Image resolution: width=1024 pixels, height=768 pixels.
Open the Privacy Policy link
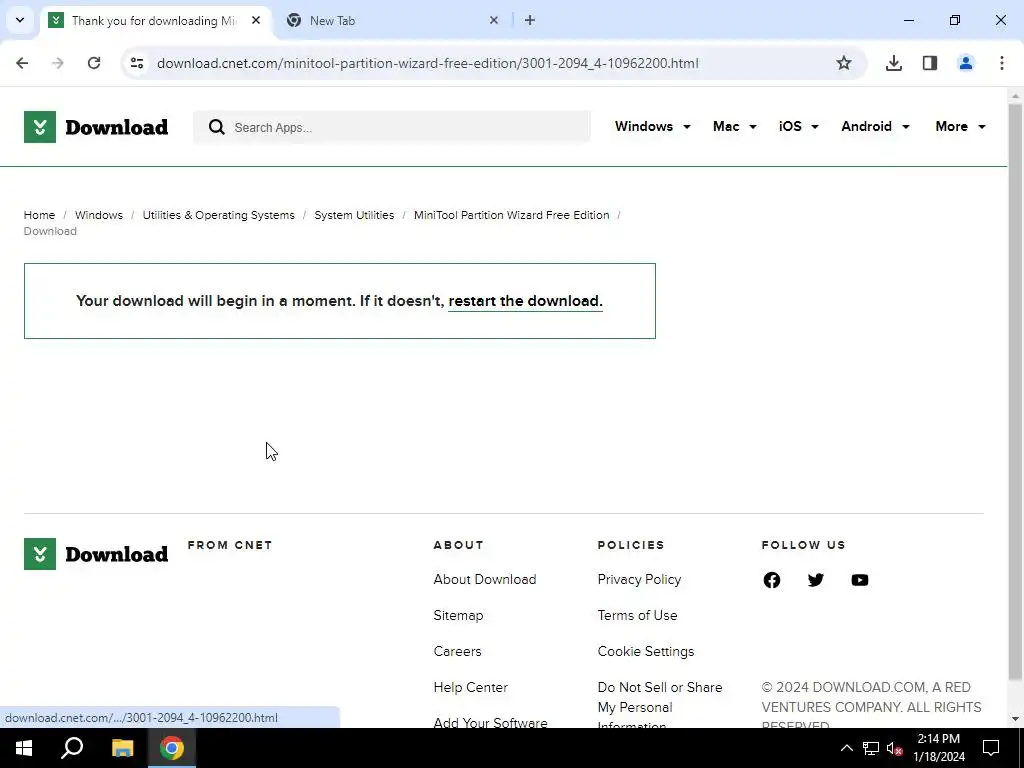coord(639,579)
